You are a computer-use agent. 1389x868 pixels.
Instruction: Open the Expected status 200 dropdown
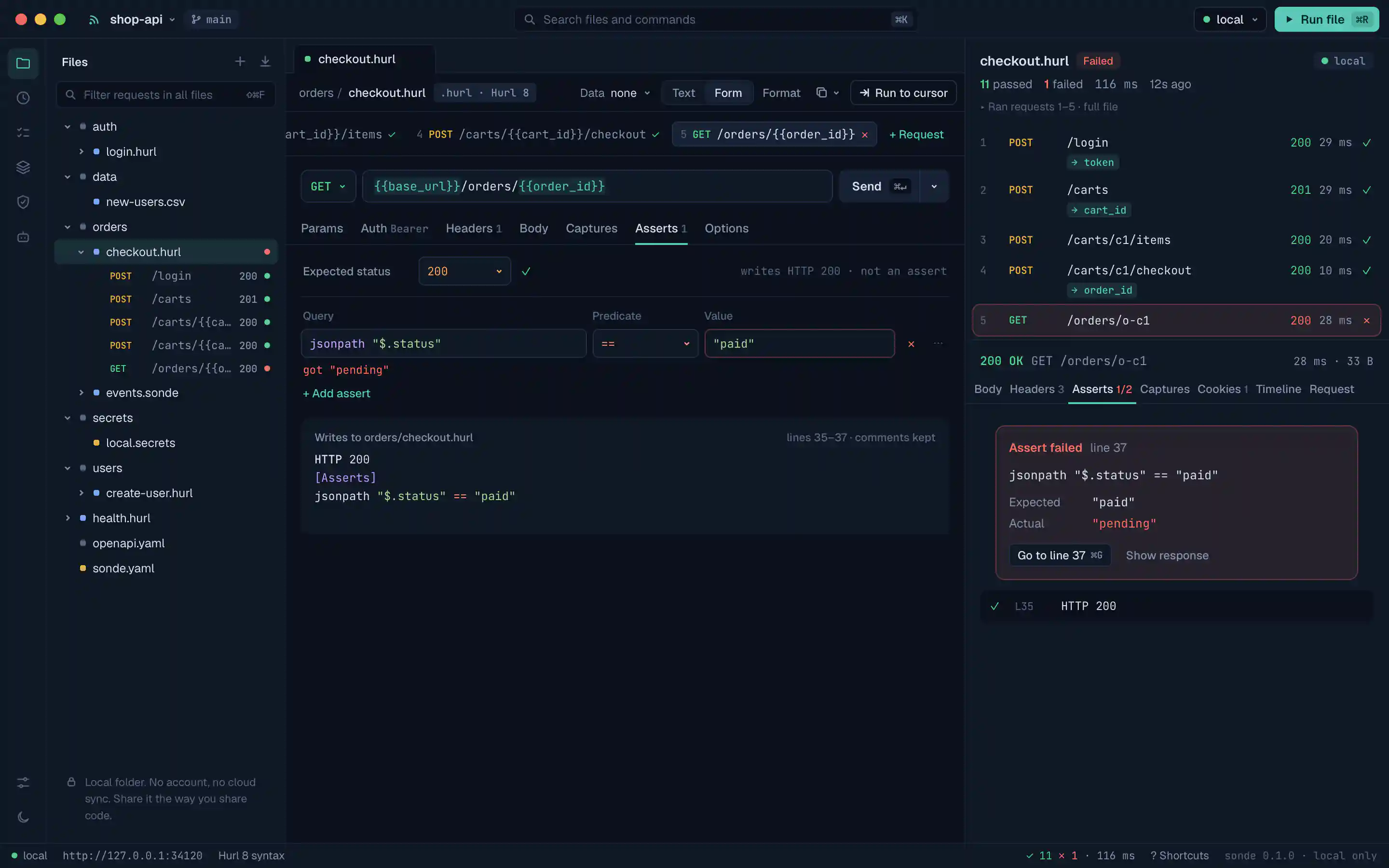[x=464, y=271]
